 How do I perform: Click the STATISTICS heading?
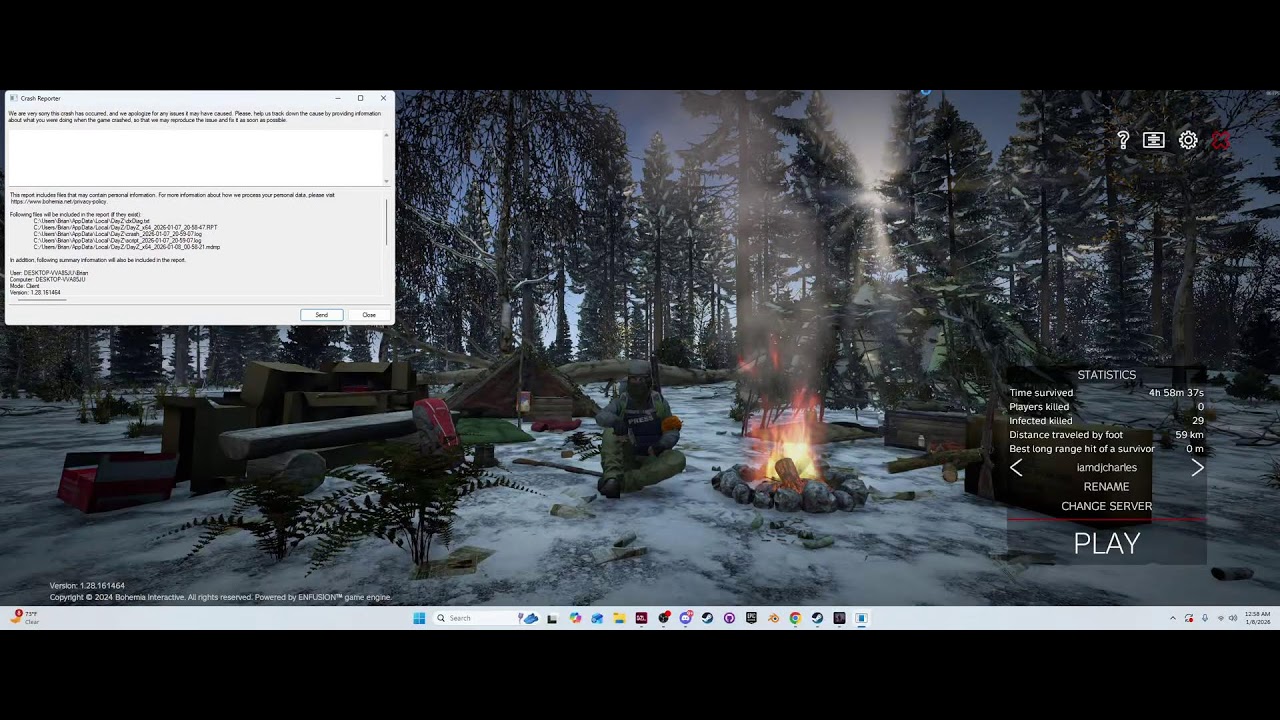(1107, 375)
